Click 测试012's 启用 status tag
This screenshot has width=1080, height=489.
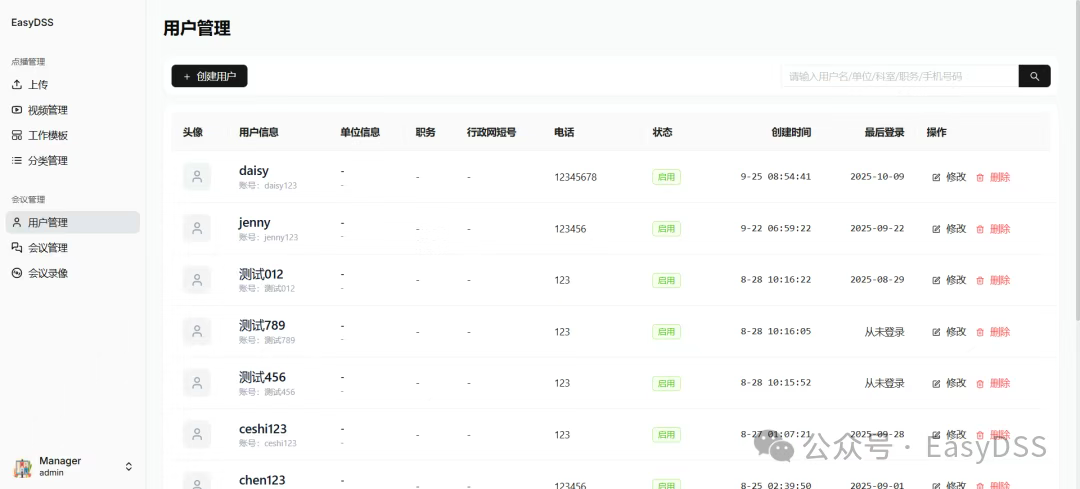tap(666, 280)
